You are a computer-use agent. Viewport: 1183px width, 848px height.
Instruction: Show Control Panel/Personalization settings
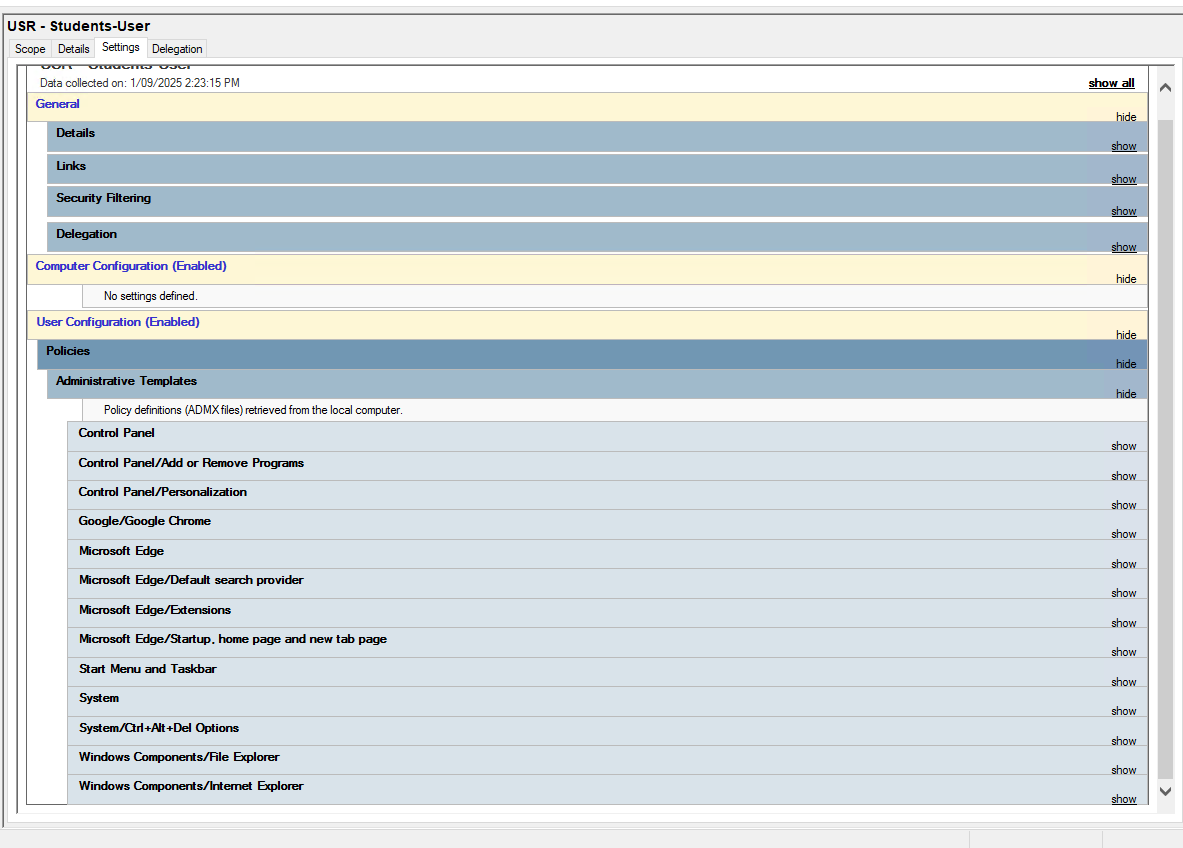[x=1124, y=505]
